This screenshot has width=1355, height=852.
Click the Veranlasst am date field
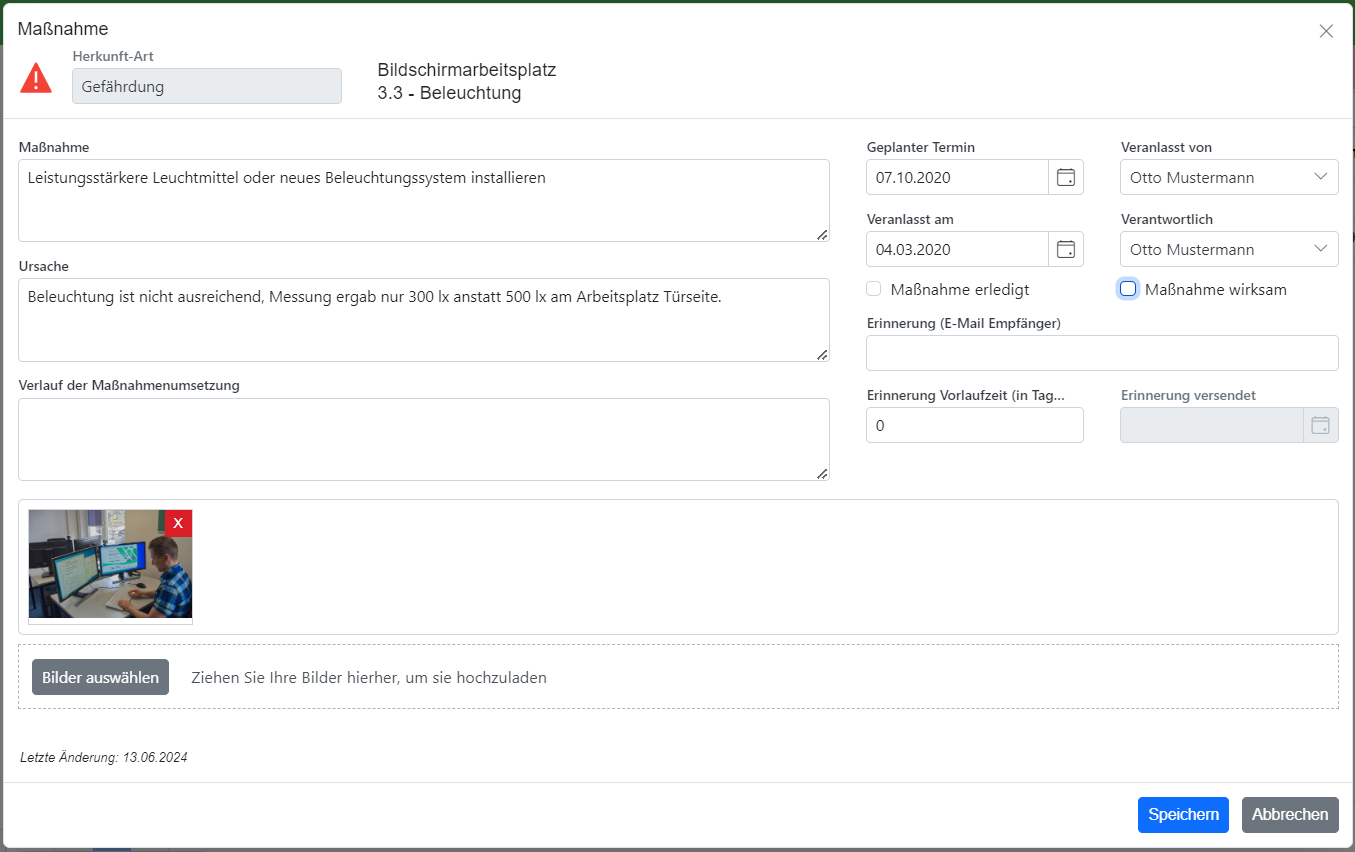(x=958, y=250)
